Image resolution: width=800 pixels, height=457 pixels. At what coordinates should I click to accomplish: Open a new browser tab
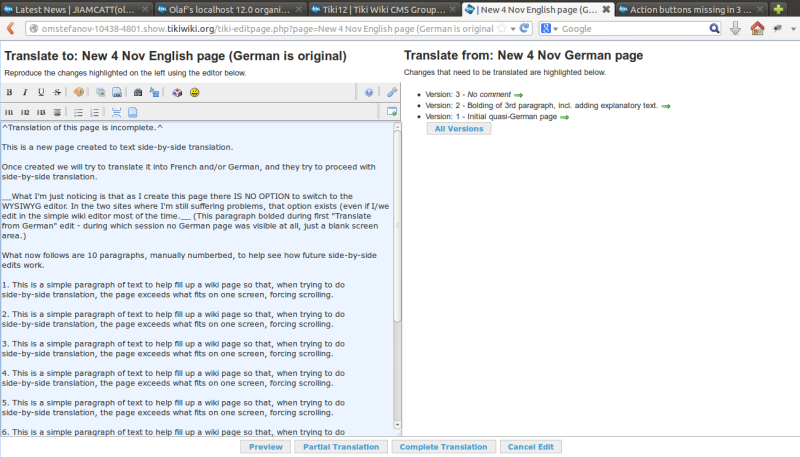pos(778,9)
